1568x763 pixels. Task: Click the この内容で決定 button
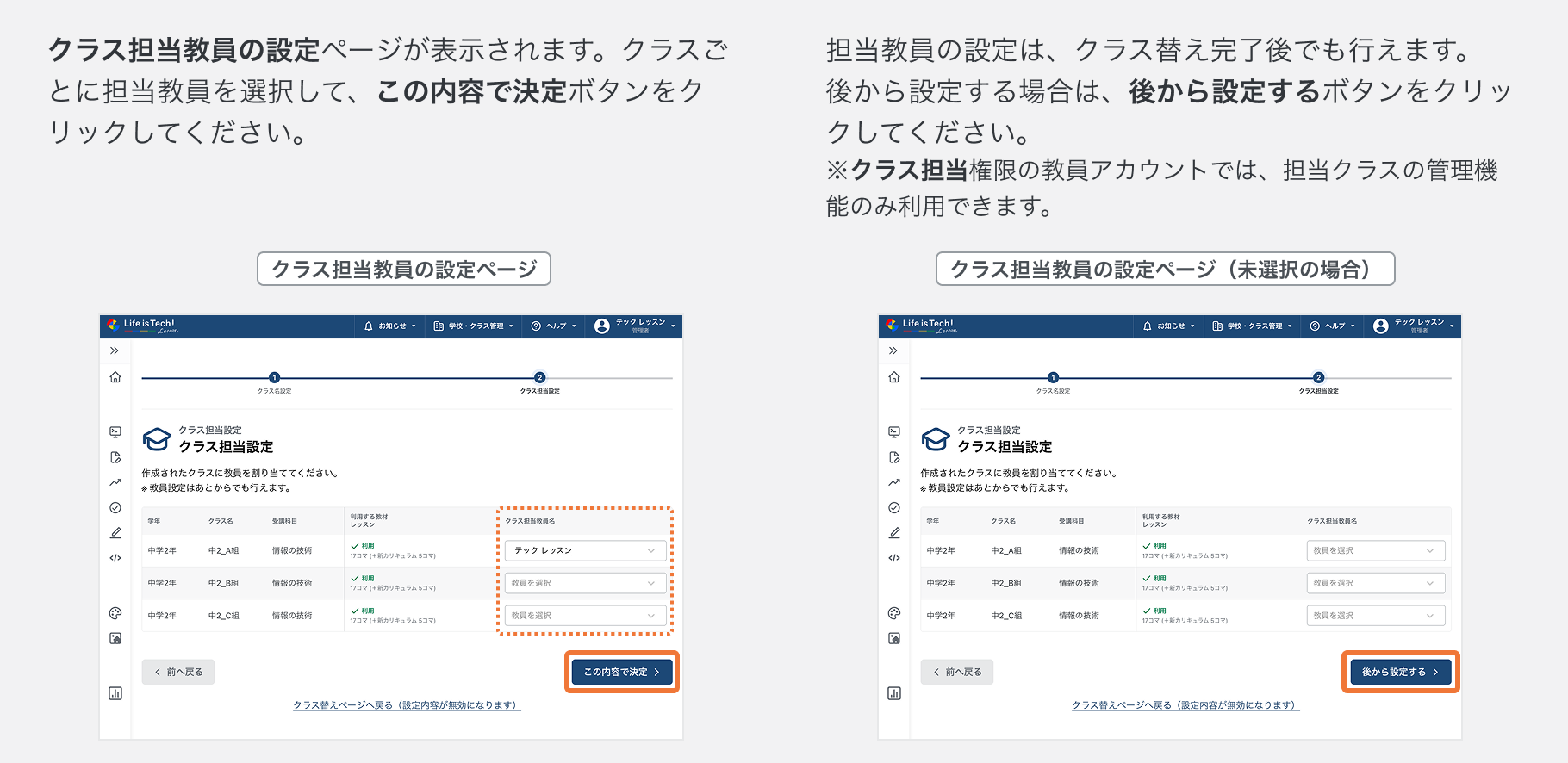pos(622,672)
